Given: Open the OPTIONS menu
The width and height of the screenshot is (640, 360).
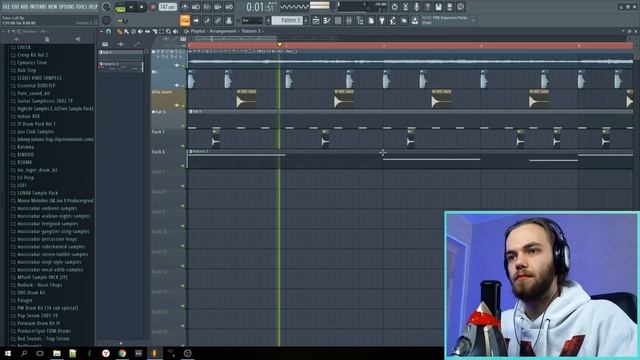Looking at the screenshot, I should (67, 7).
